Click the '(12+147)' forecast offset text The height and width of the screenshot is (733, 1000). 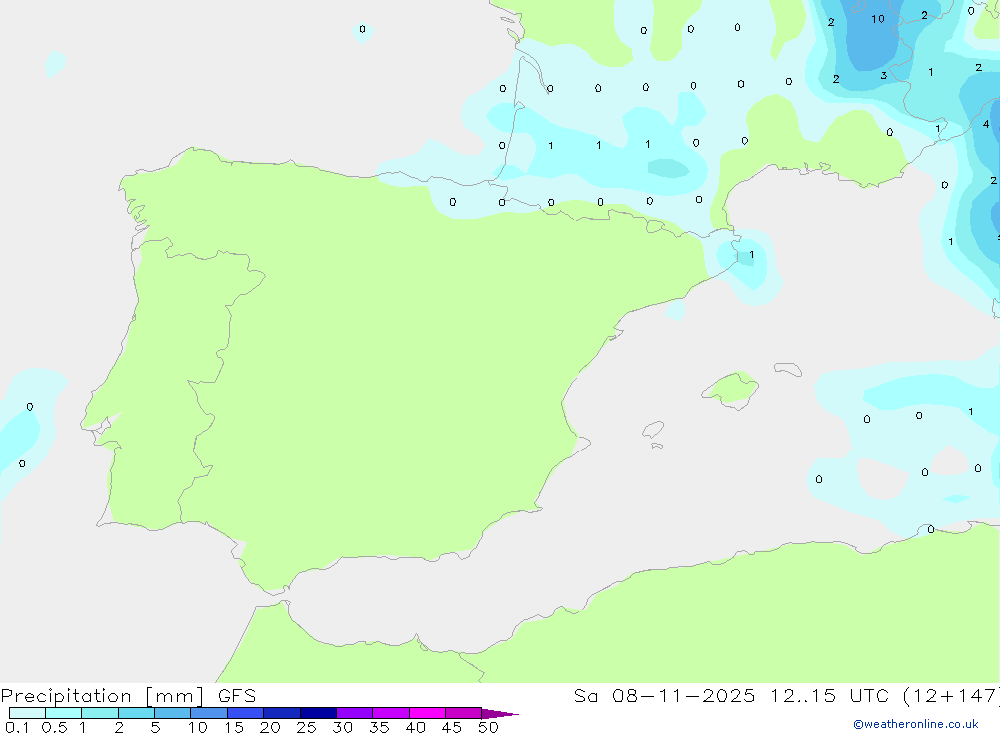952,696
